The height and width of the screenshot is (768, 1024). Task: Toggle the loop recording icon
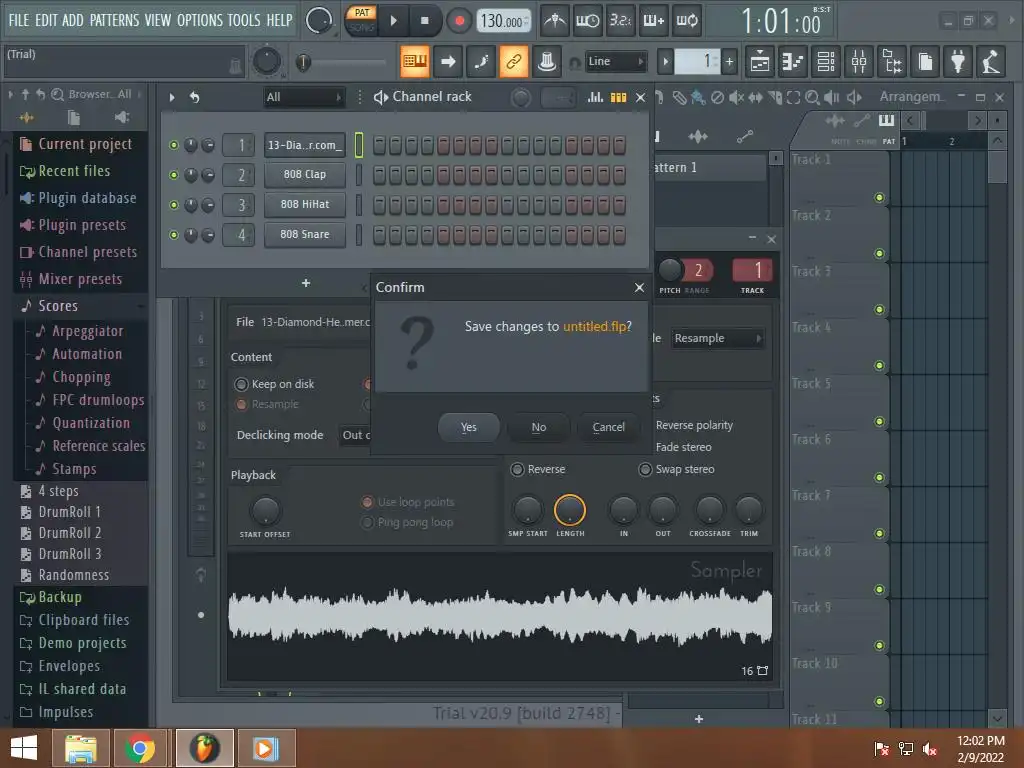click(686, 21)
